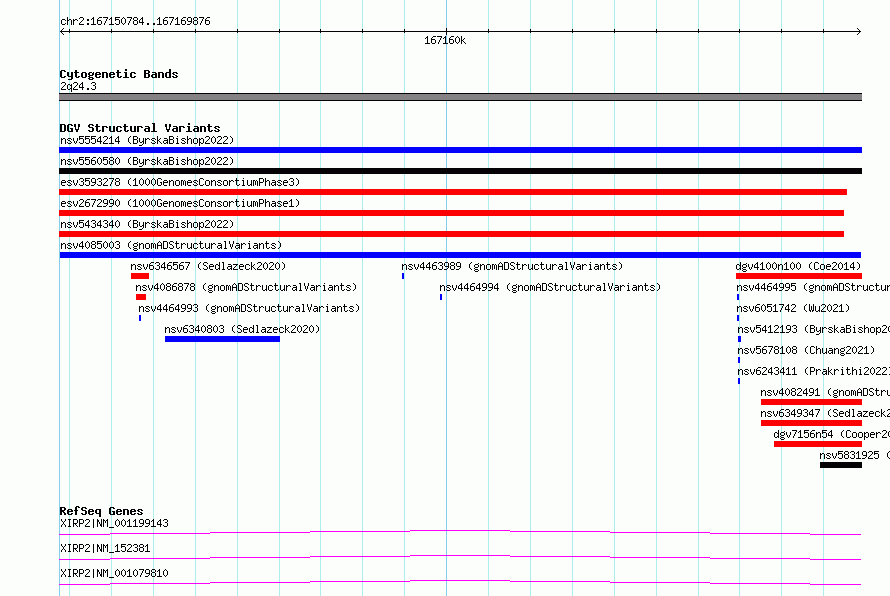
Task: Click the gray 2q24.3 cytogenetic band bar
Action: point(460,97)
